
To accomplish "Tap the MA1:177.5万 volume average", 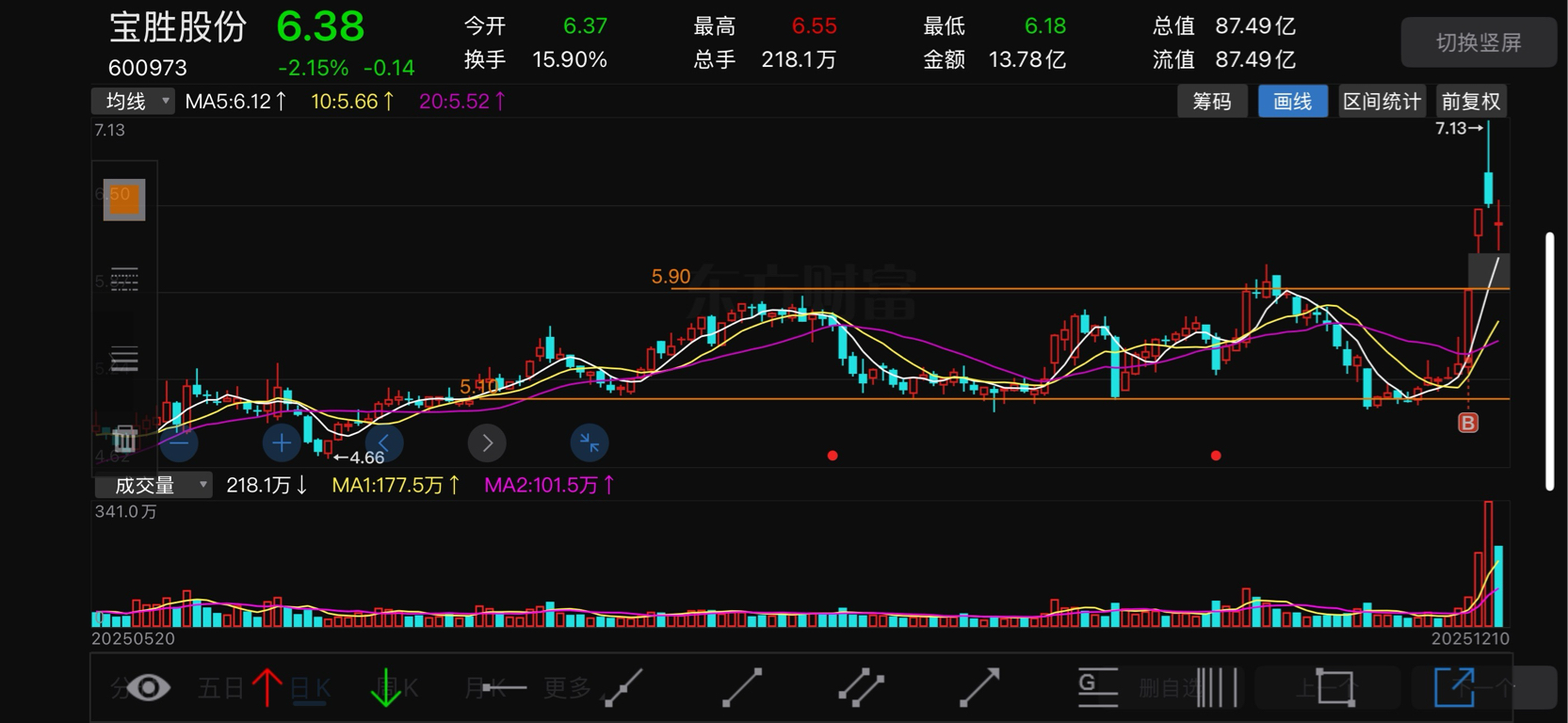I will click(396, 486).
